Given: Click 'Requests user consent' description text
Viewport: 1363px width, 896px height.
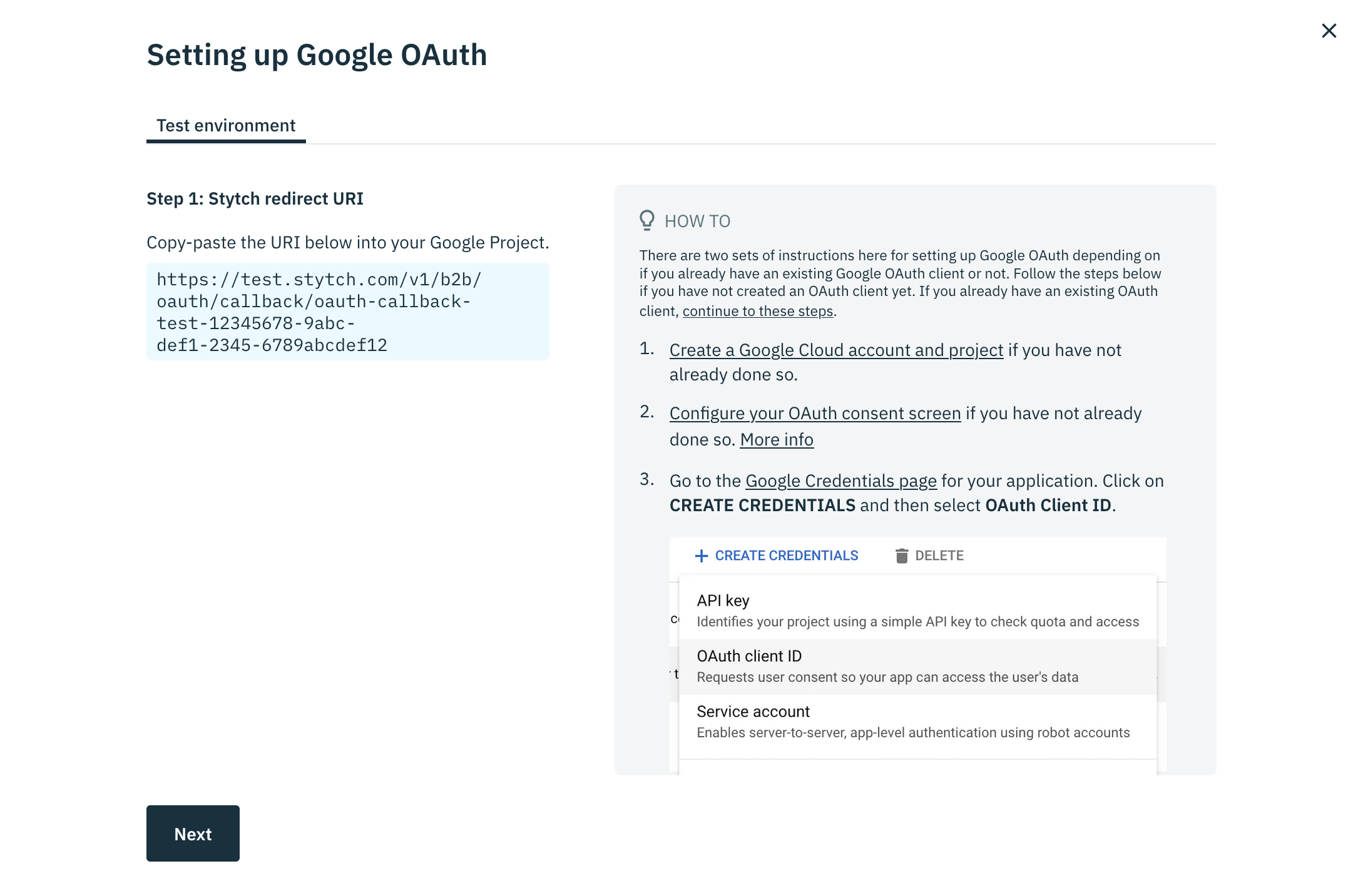Looking at the screenshot, I should [887, 677].
